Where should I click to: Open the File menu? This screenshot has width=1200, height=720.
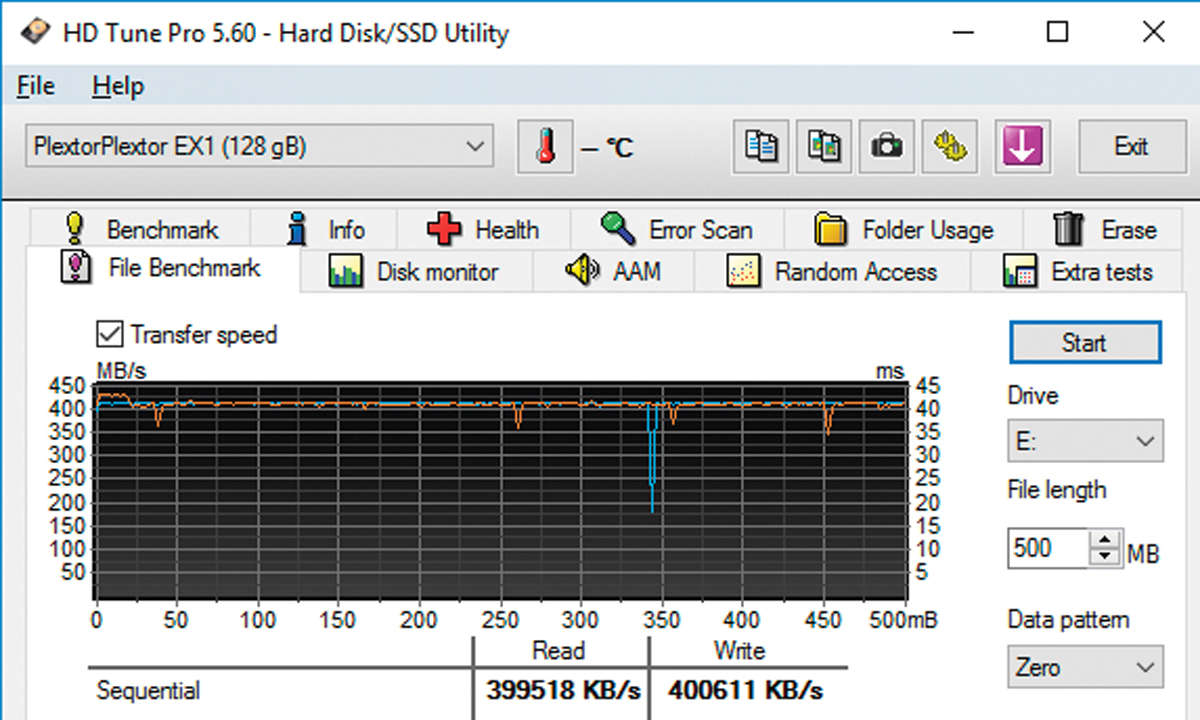pos(36,87)
